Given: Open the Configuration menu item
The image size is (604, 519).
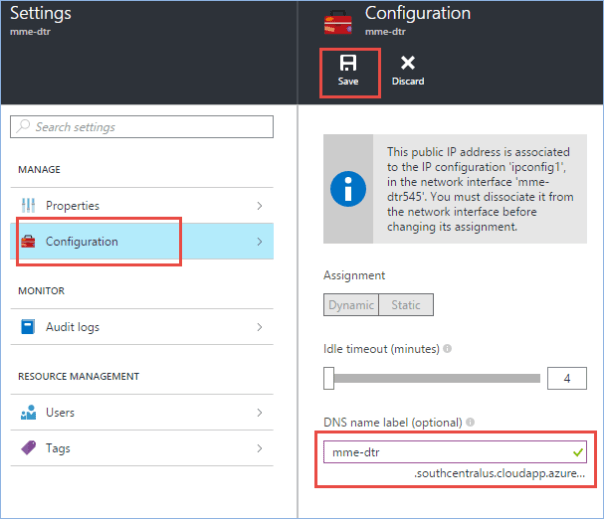Looking at the screenshot, I should click(x=82, y=241).
